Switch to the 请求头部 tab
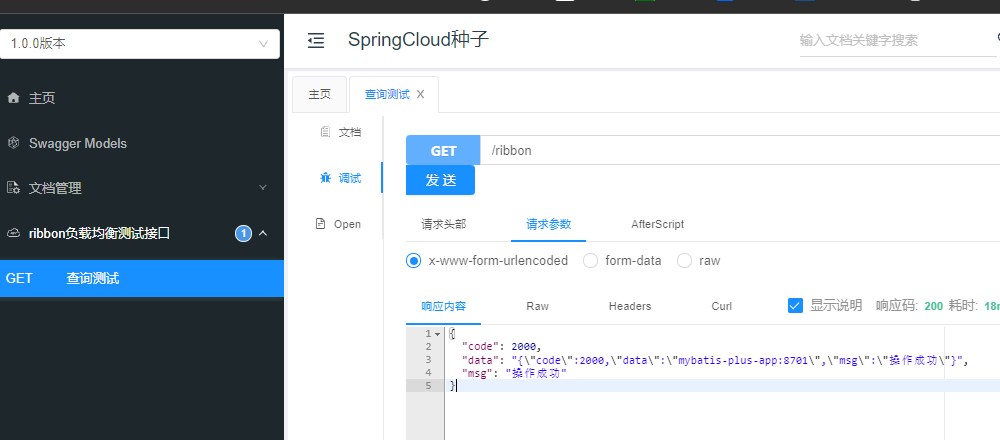 (444, 224)
